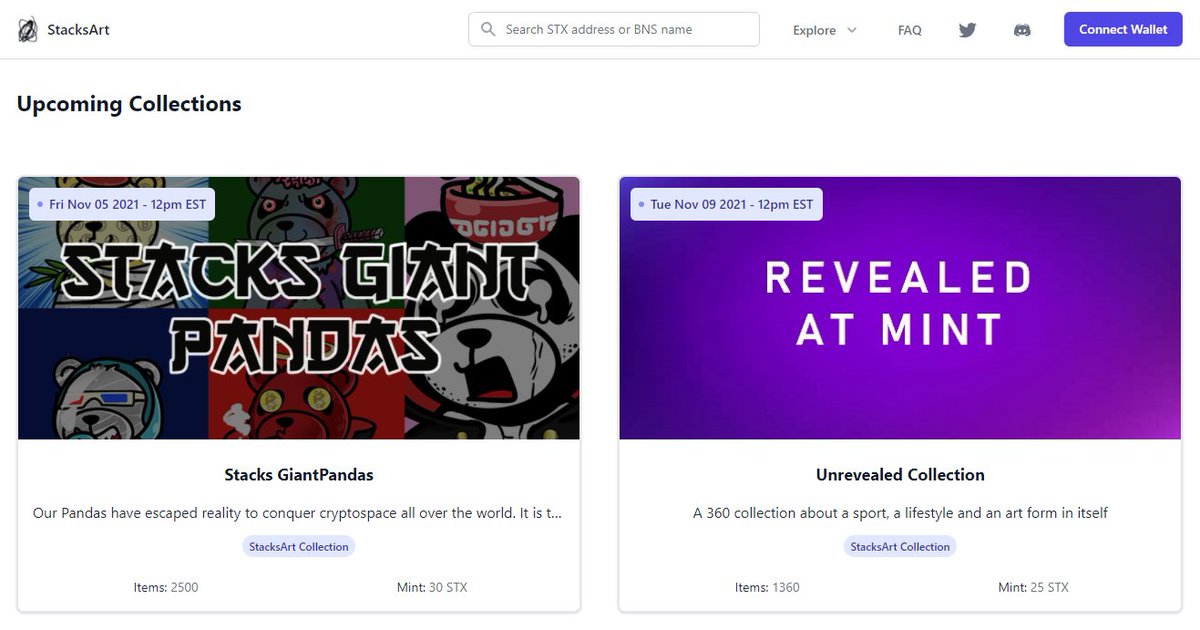Image resolution: width=1200 pixels, height=630 pixels.
Task: Click the search magnifier icon
Action: (x=488, y=30)
